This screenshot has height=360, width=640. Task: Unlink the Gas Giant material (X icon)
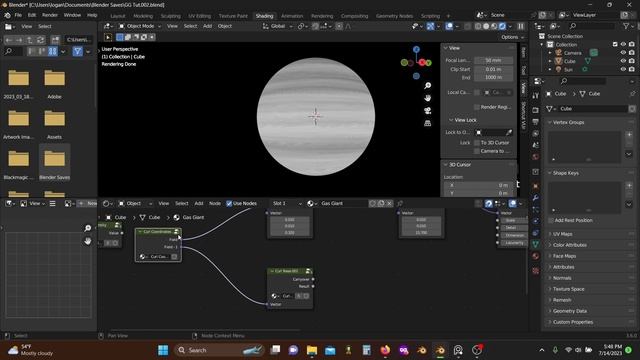[389, 203]
